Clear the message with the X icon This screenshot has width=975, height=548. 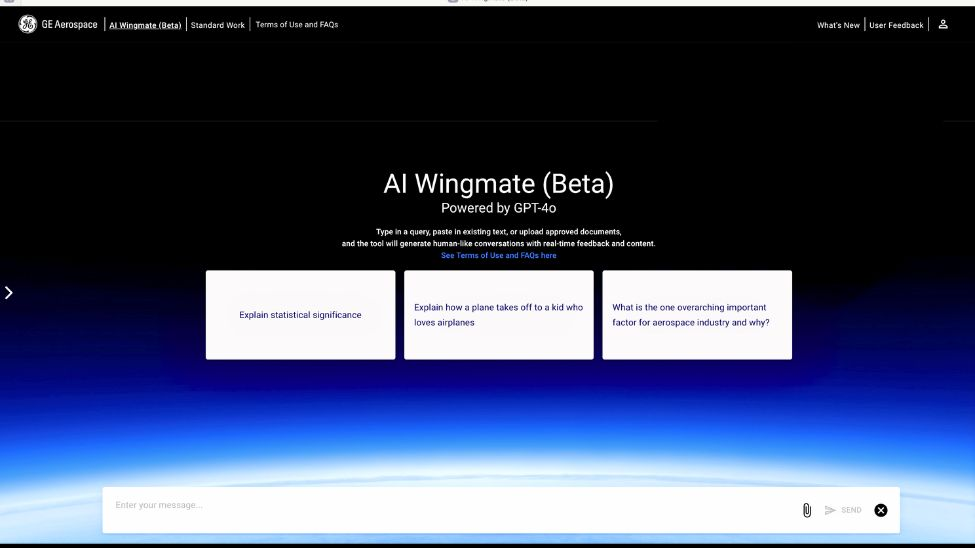(881, 510)
